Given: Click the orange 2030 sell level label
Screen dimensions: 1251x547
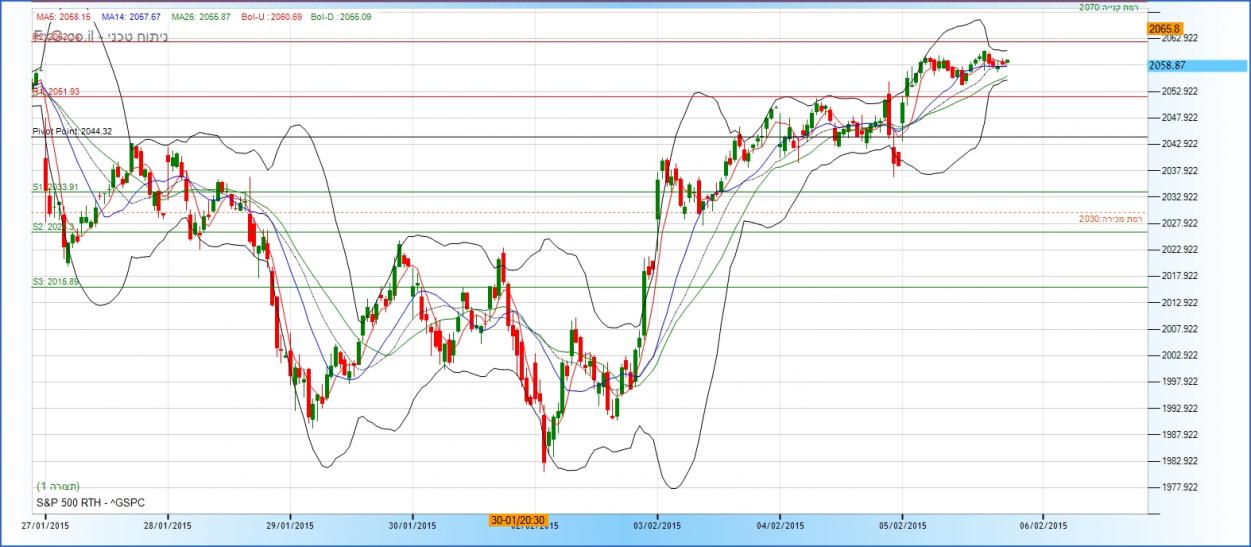Looking at the screenshot, I should click(1110, 218).
